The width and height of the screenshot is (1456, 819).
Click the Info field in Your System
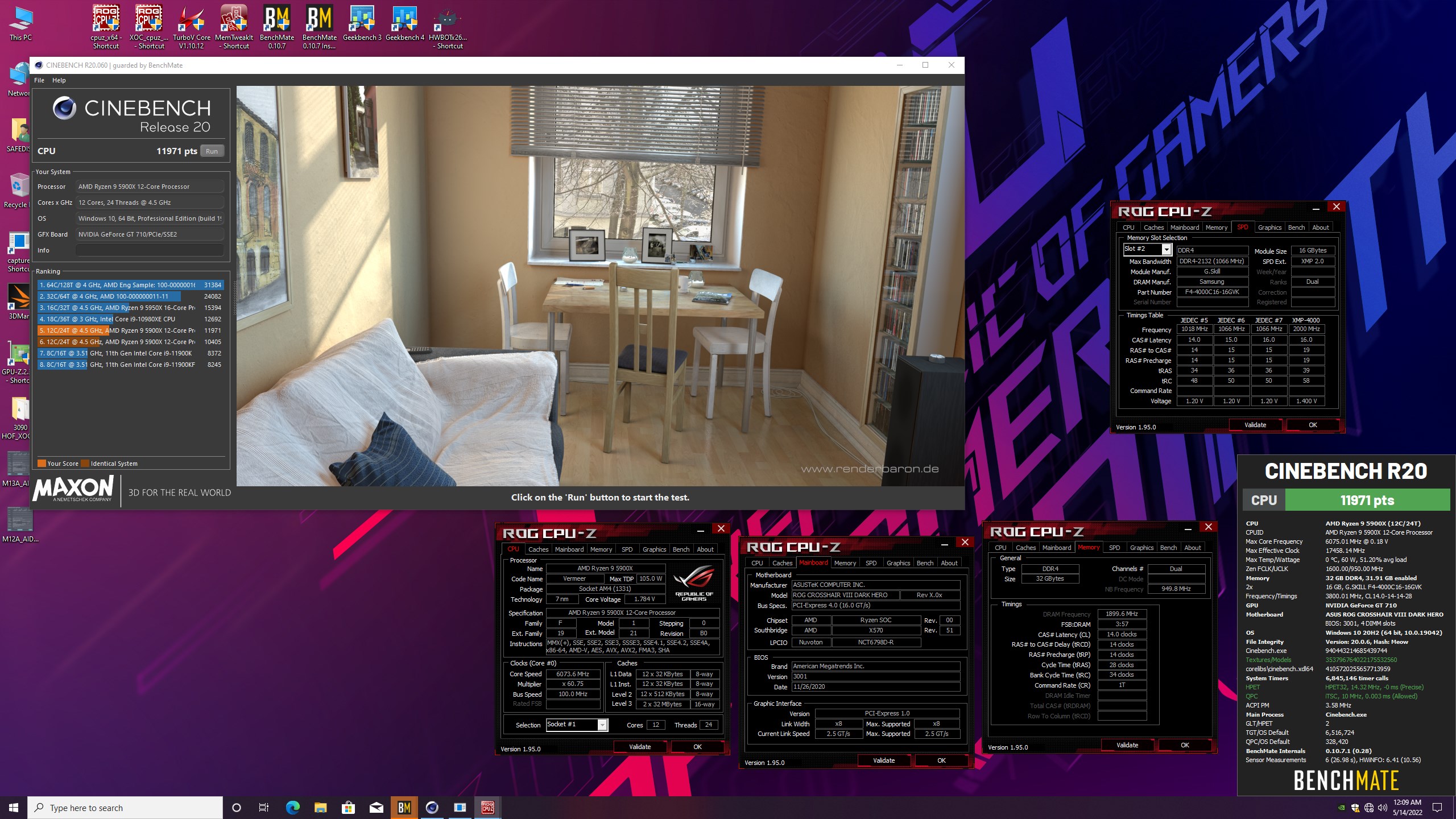[x=150, y=250]
